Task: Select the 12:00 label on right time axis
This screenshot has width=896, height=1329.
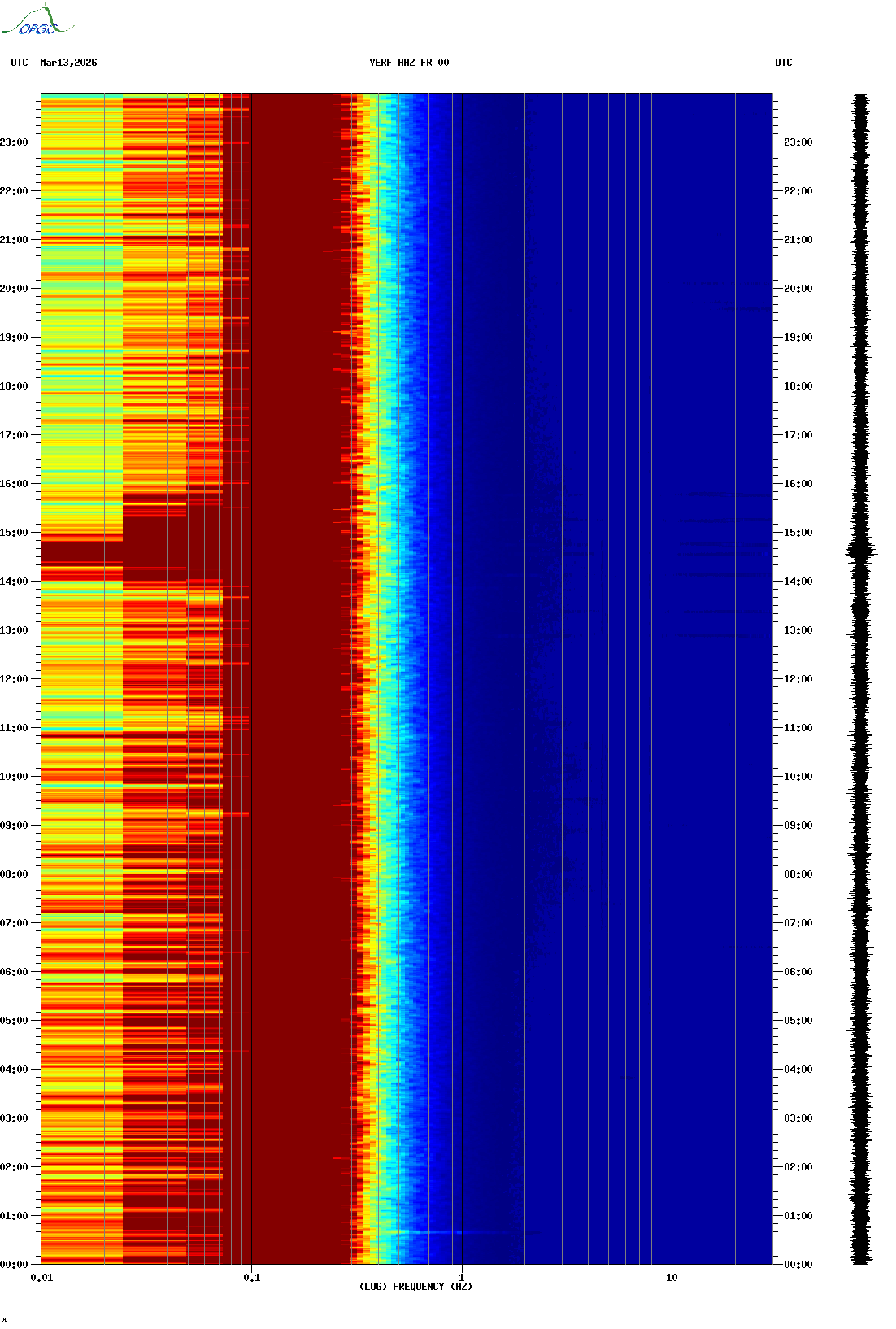Action: point(798,679)
